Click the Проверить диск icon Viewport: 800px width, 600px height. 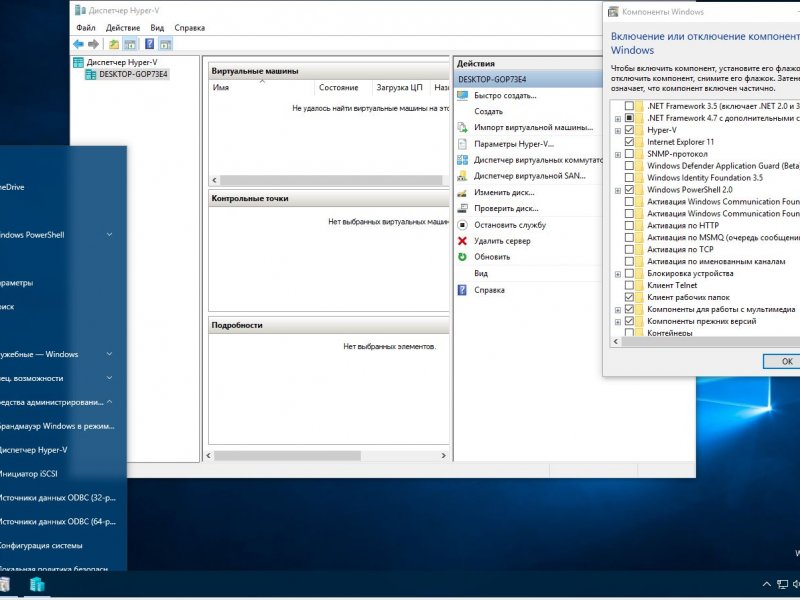tap(462, 209)
